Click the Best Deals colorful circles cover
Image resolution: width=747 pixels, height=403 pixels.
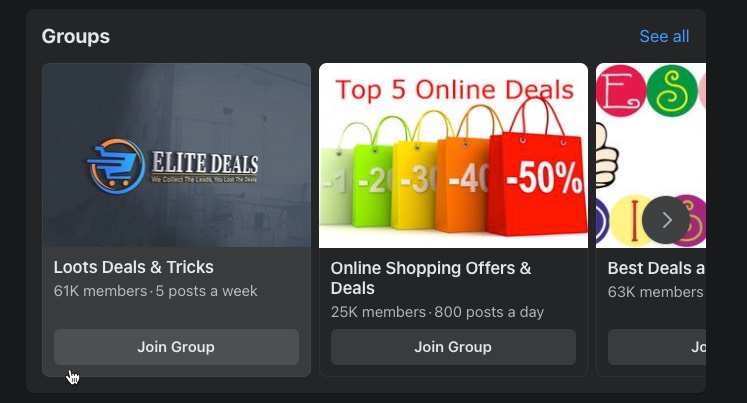coord(651,155)
